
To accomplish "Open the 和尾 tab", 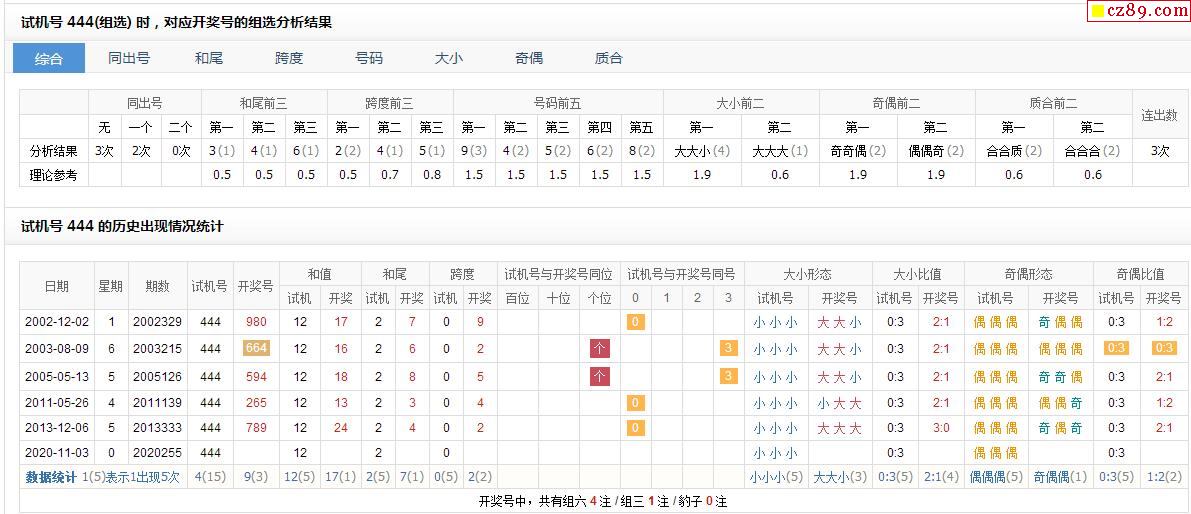I will (208, 58).
